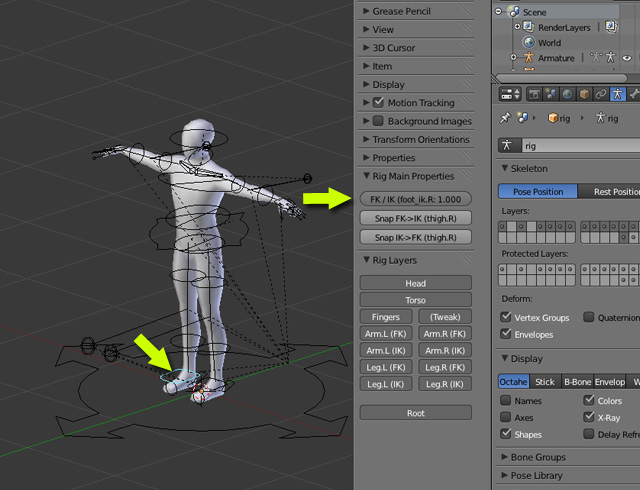Click the scene icon in the properties breadcrumb
This screenshot has width=640, height=490.
(522, 118)
